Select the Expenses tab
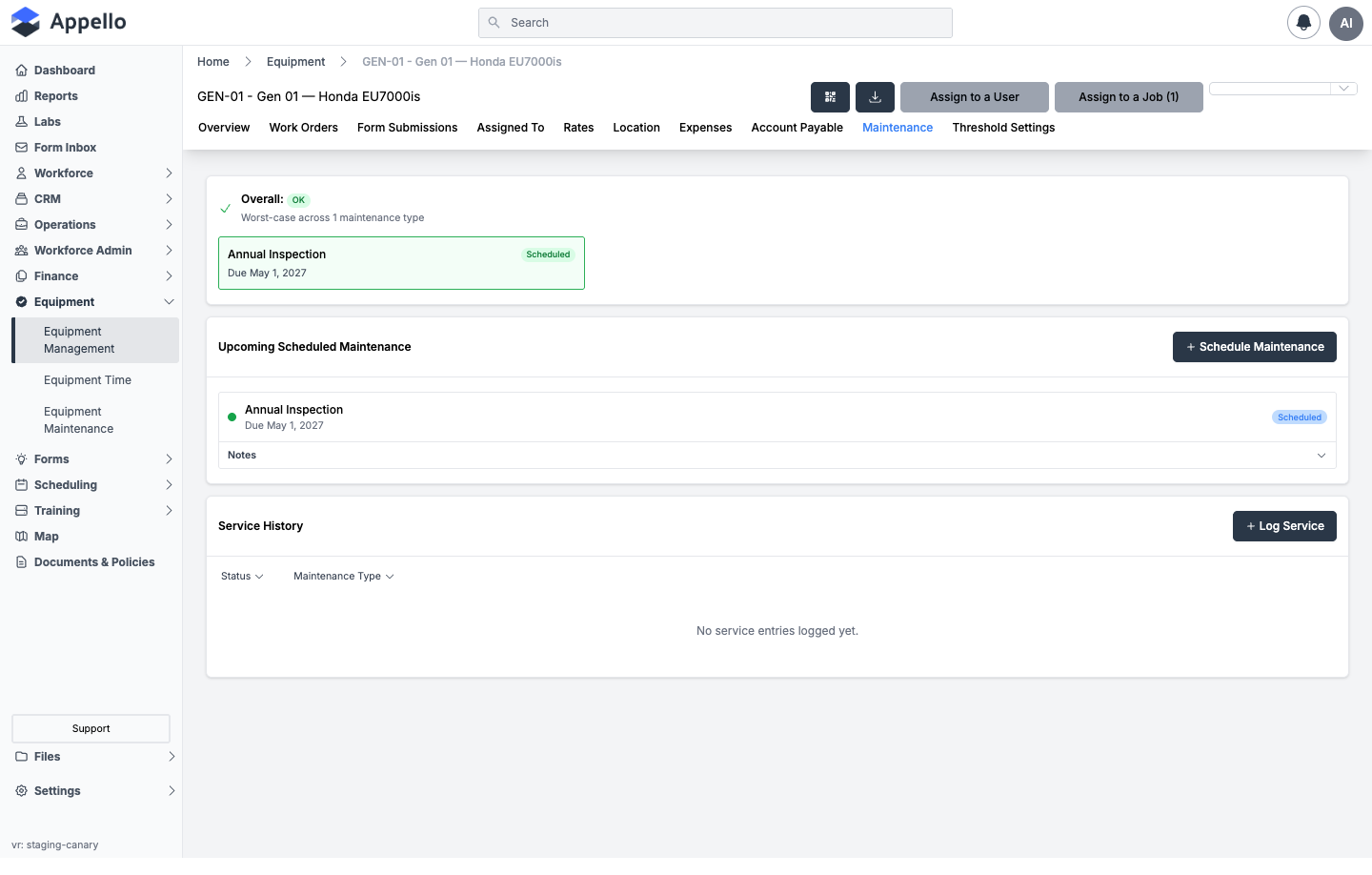 click(705, 128)
